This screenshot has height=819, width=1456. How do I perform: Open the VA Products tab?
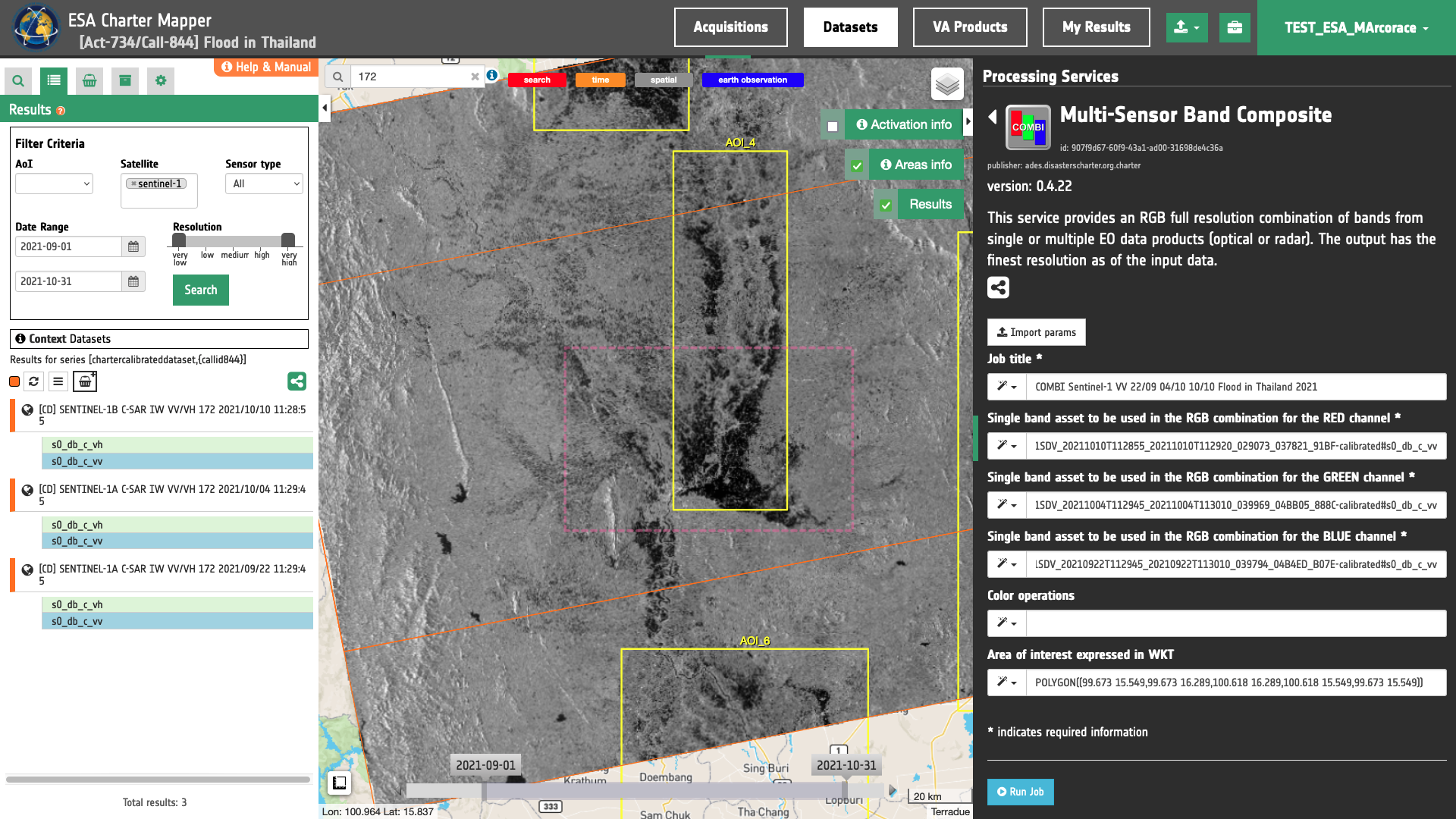[x=970, y=27]
